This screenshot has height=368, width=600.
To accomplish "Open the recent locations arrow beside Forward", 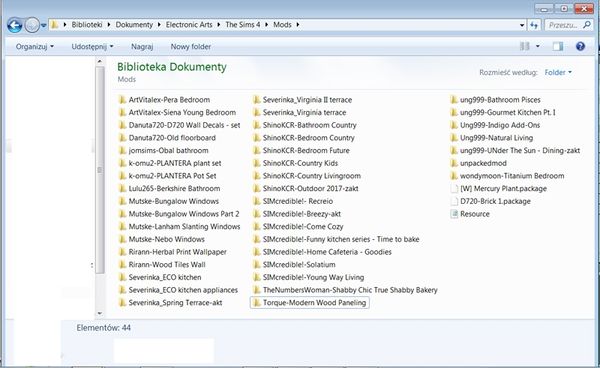I will coord(44,26).
